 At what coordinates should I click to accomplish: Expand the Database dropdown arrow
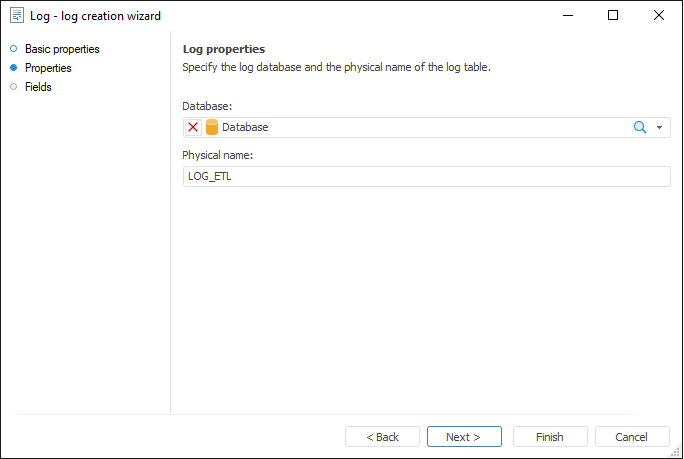tap(660, 128)
